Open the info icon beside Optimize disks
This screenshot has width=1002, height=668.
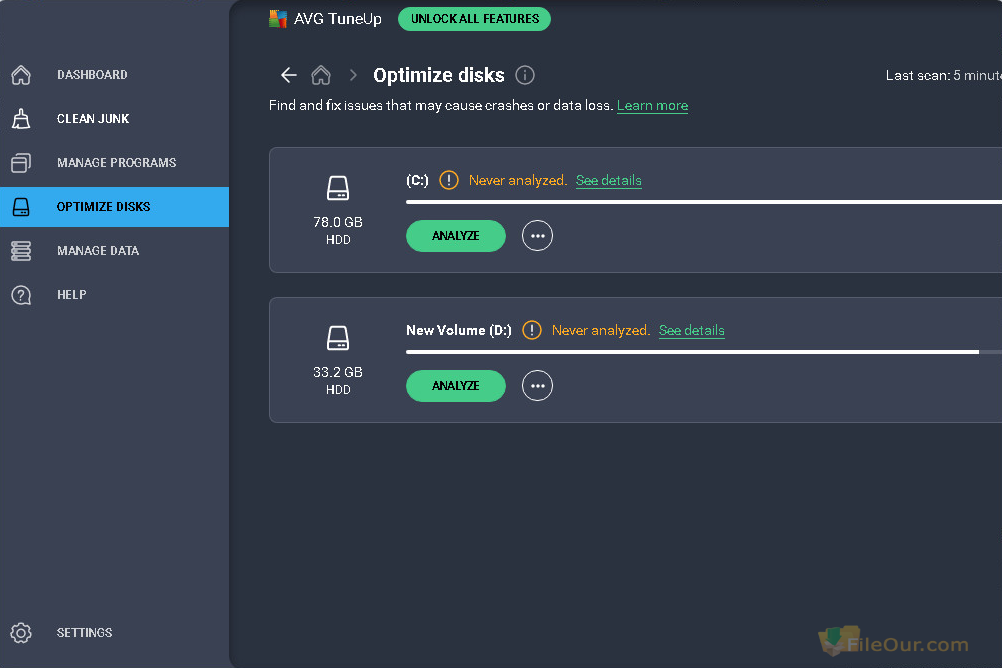click(x=525, y=75)
